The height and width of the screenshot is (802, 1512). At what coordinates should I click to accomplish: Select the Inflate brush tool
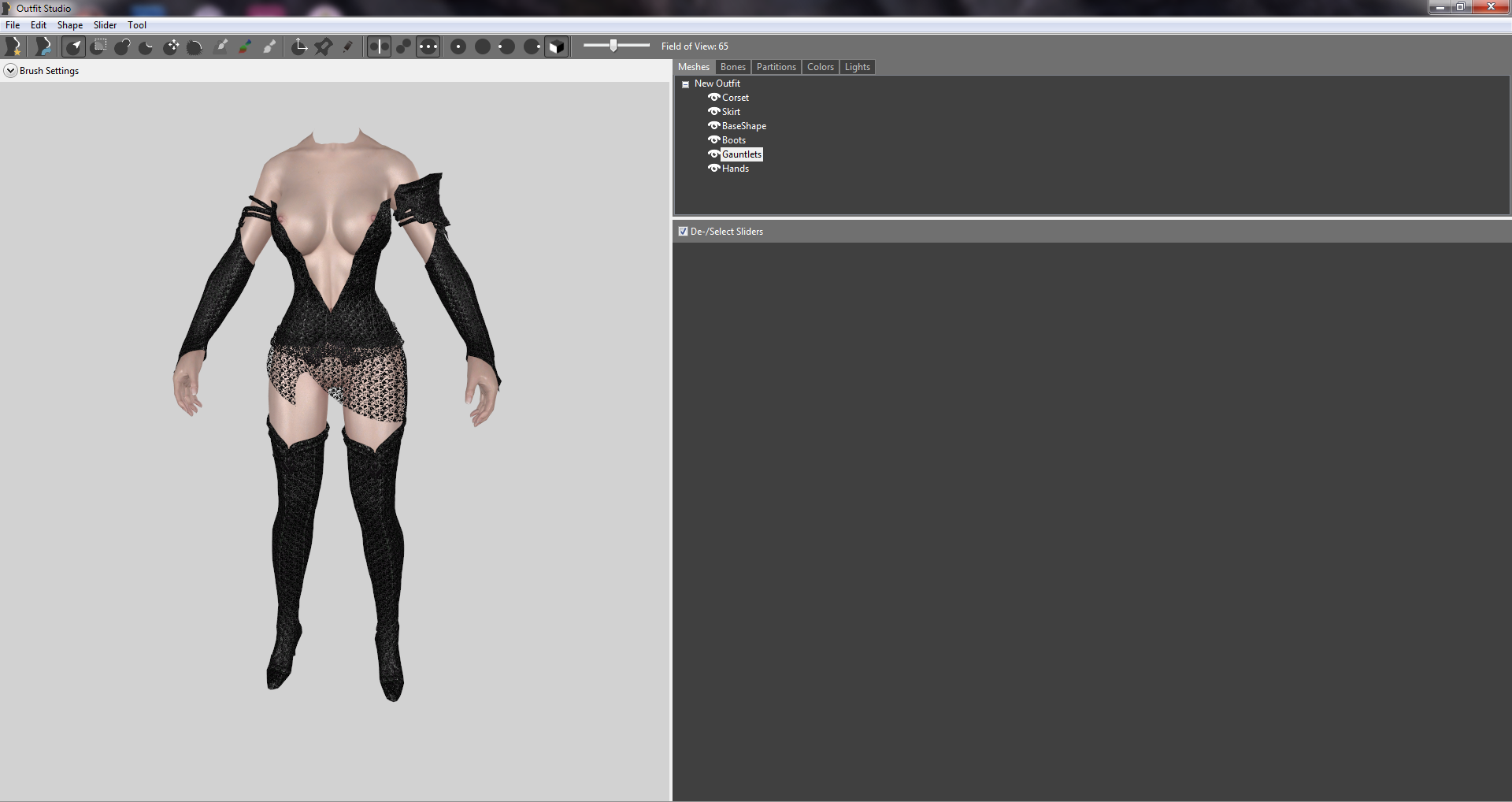(x=122, y=46)
